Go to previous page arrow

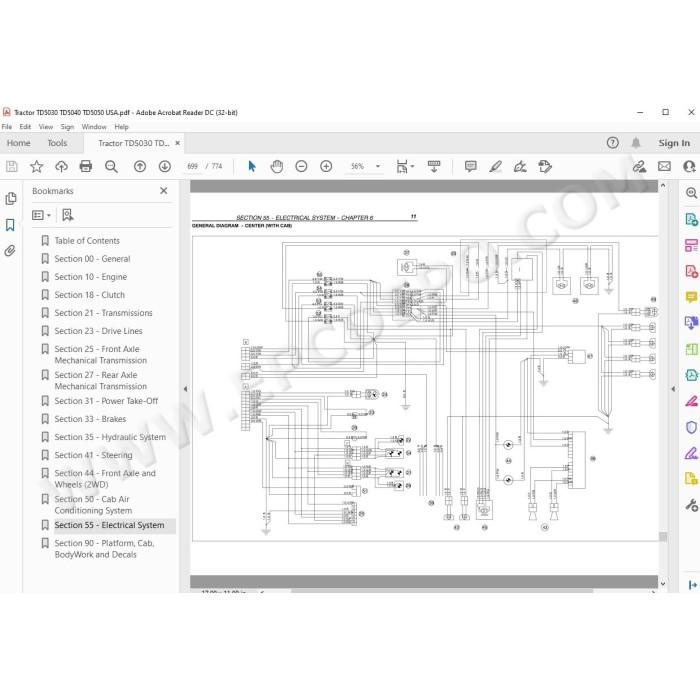coord(140,167)
